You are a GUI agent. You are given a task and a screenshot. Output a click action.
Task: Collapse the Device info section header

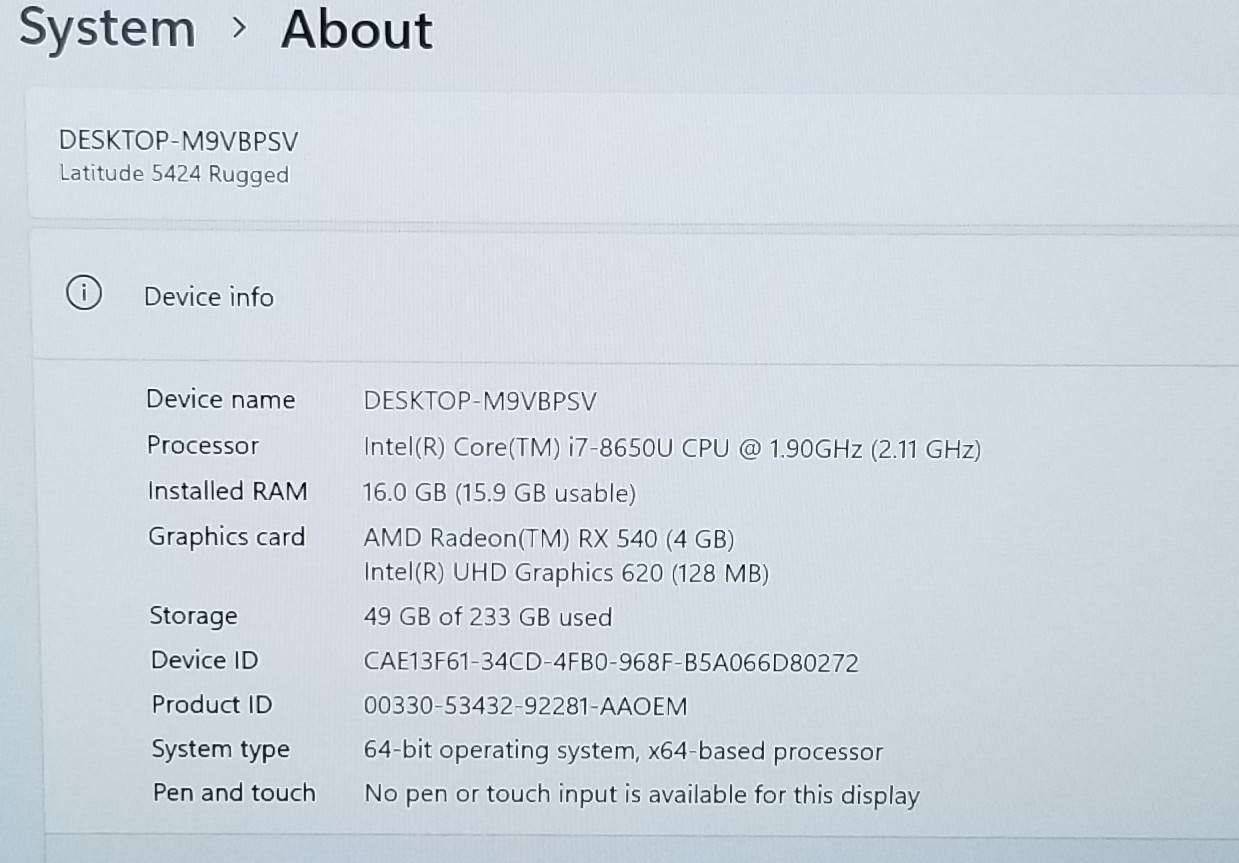tap(636, 296)
